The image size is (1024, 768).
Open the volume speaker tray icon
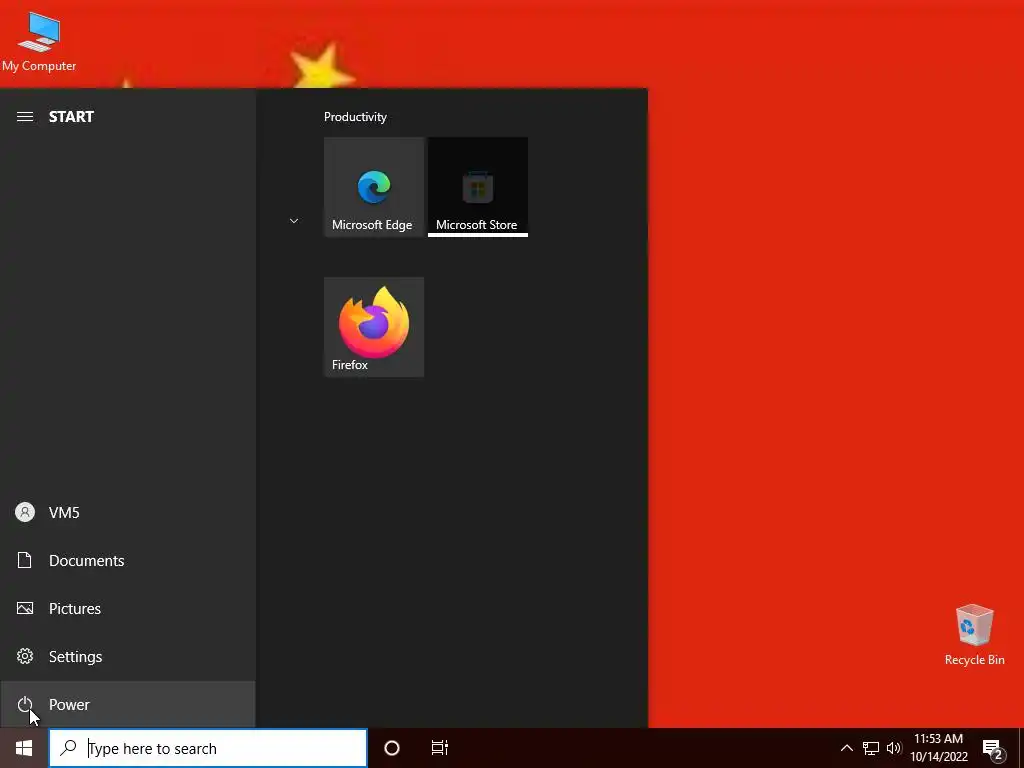pos(894,748)
